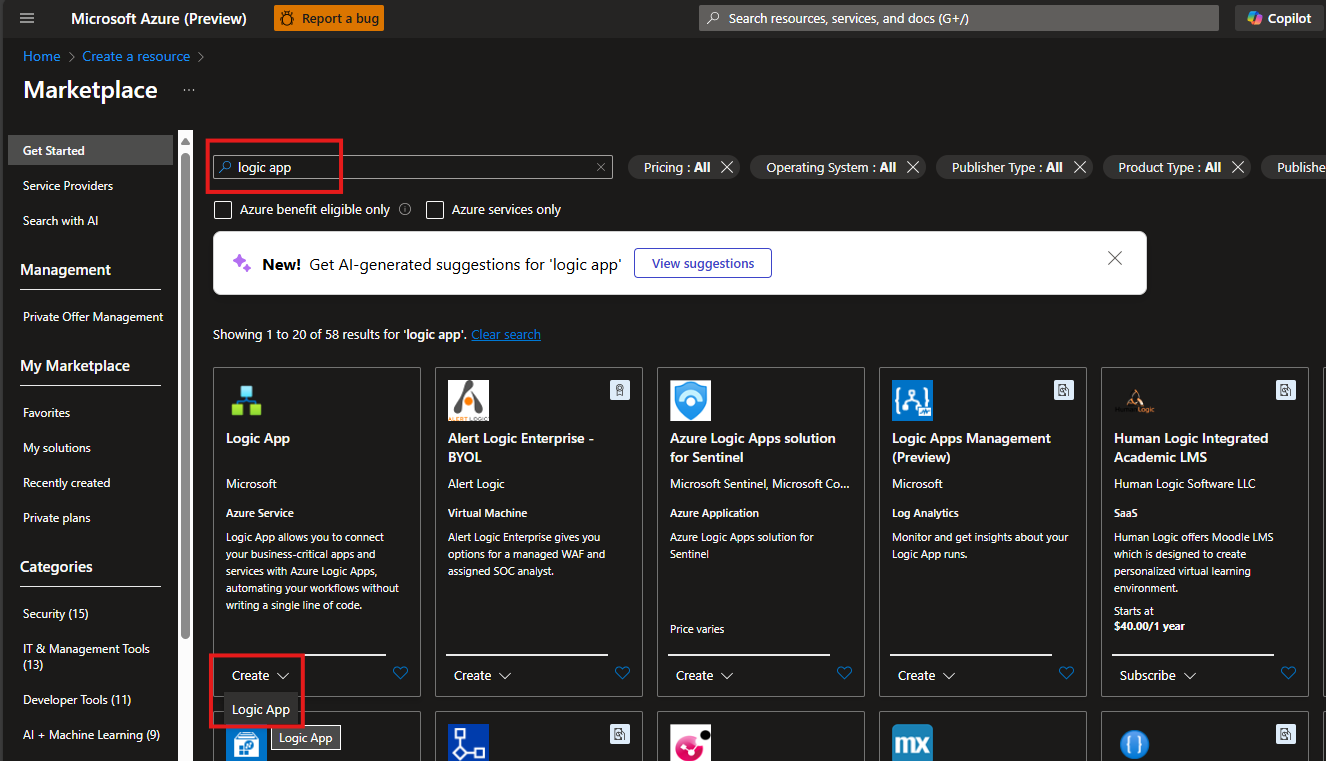Open the hamburger portal menu
Viewport: 1326px width, 761px height.
[x=27, y=18]
